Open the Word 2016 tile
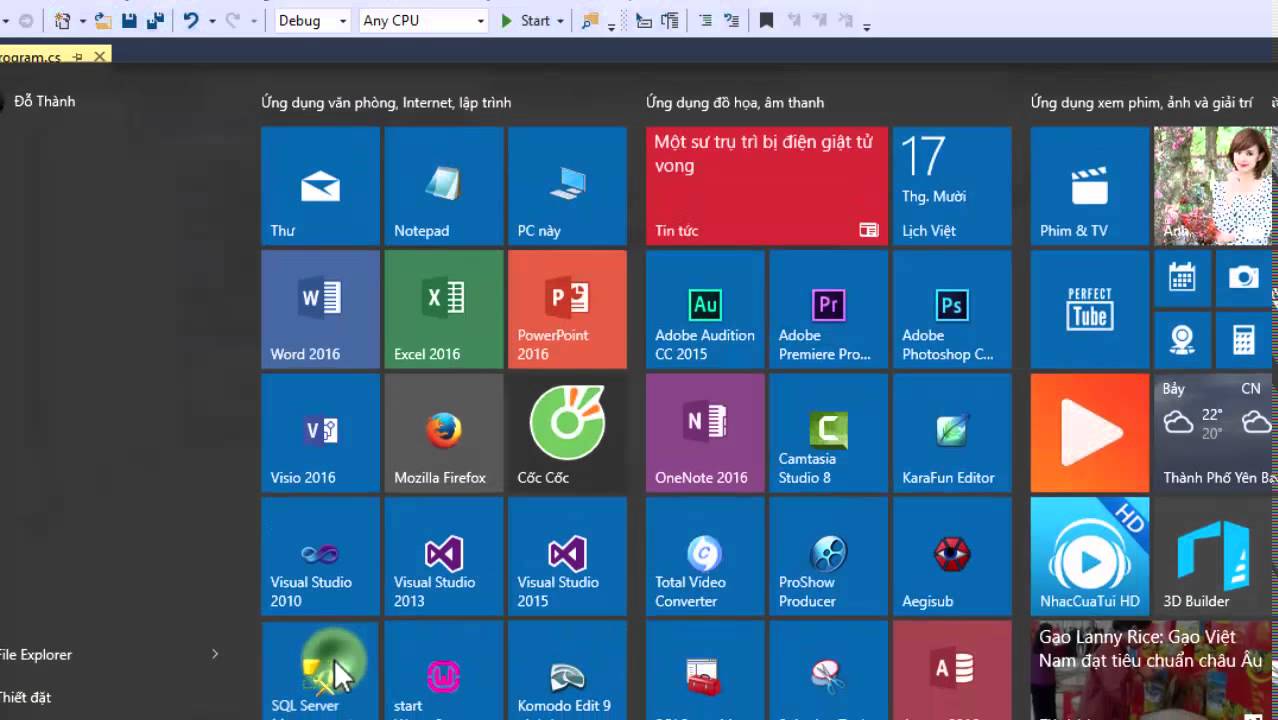The image size is (1278, 720). click(x=320, y=309)
